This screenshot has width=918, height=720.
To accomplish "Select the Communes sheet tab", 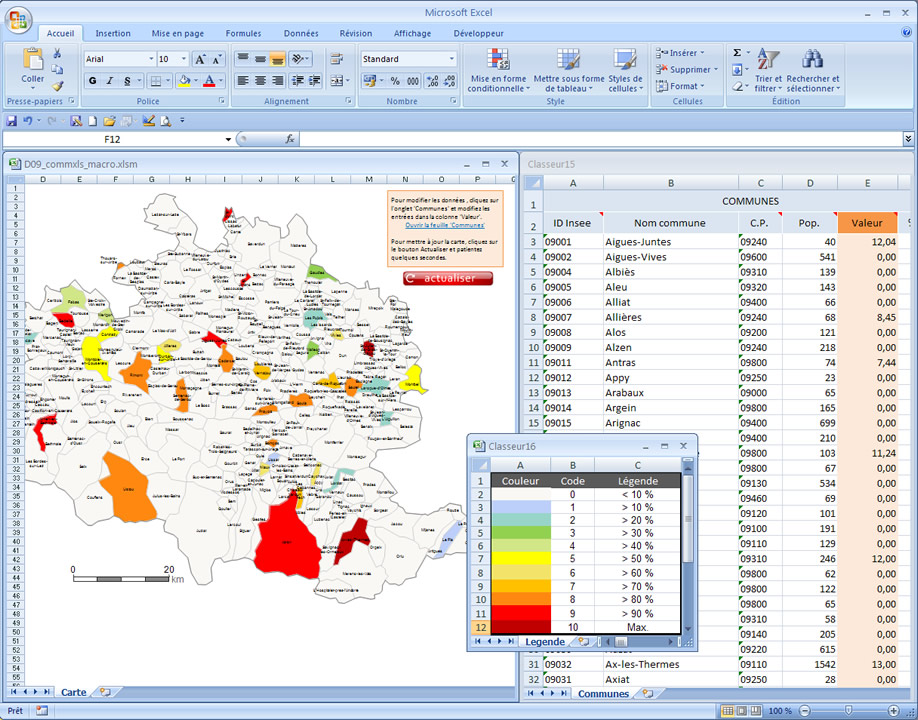I will pyautogui.click(x=603, y=694).
